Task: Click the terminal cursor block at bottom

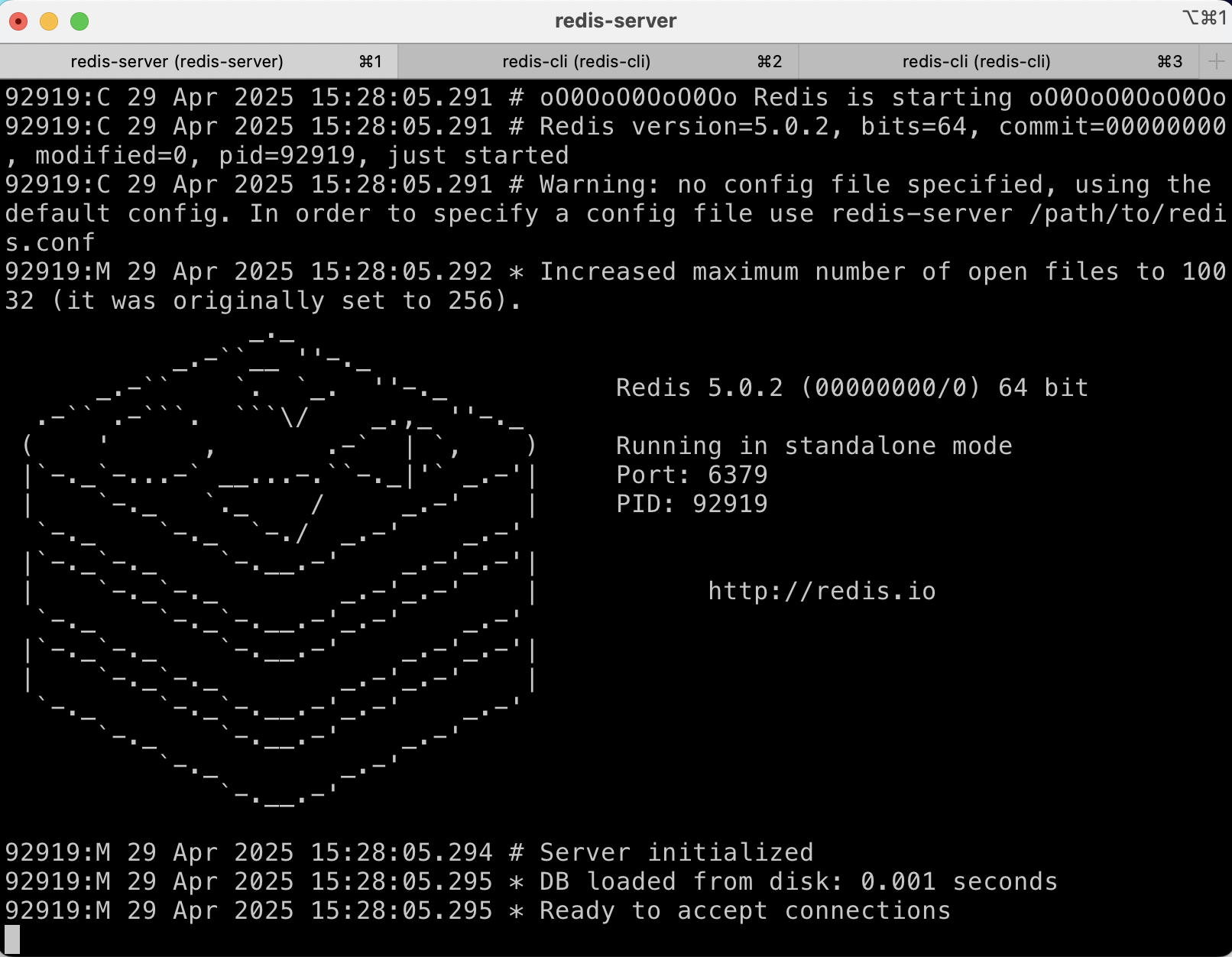Action: (12, 939)
